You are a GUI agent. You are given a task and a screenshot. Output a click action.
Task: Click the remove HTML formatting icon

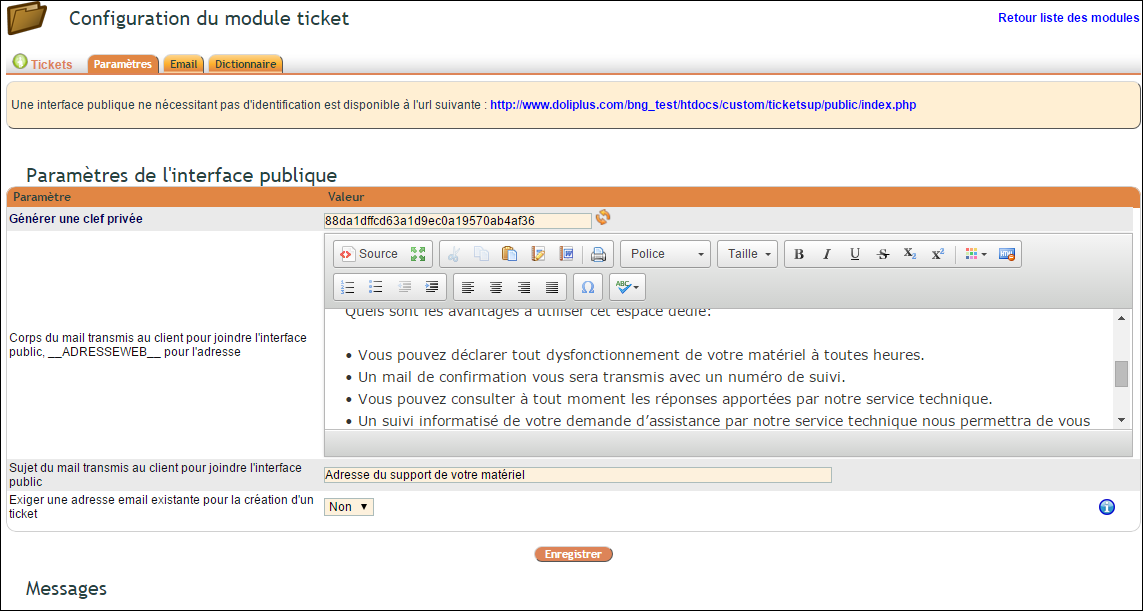pyautogui.click(x=1007, y=254)
